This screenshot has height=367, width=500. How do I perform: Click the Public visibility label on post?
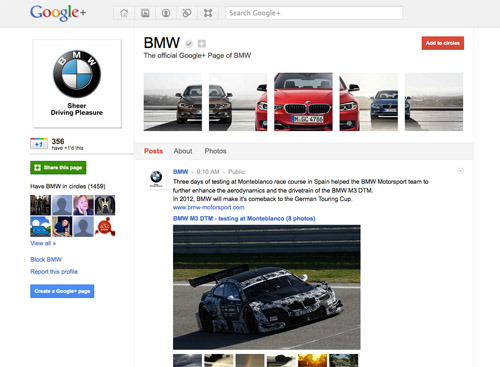[x=236, y=172]
